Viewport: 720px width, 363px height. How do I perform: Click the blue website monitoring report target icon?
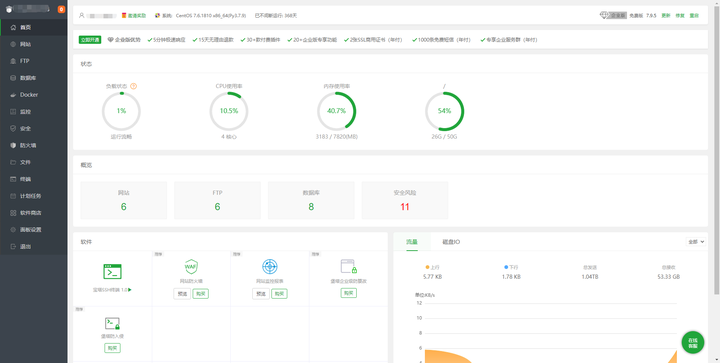click(x=270, y=266)
